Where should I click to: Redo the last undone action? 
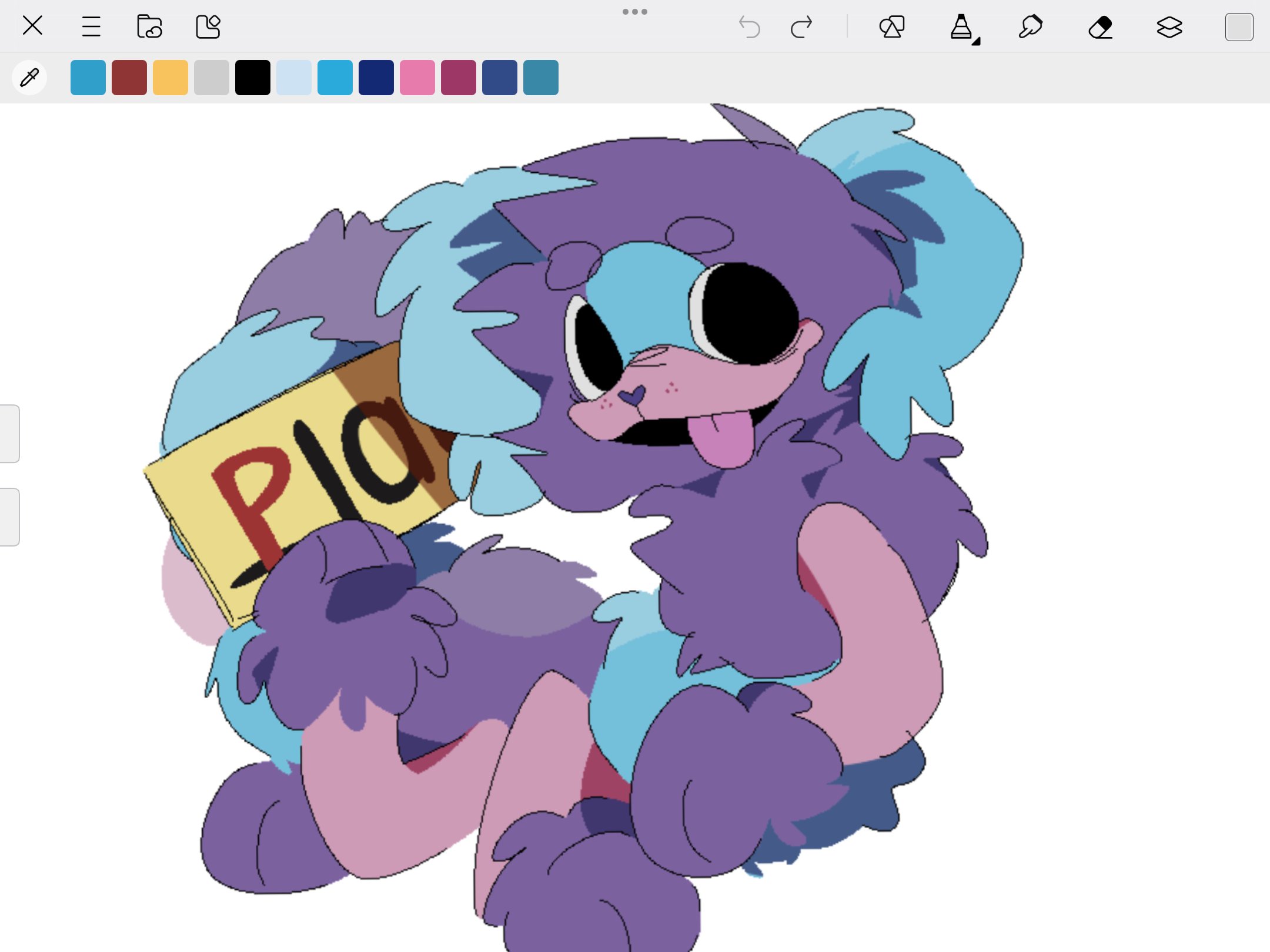click(801, 27)
